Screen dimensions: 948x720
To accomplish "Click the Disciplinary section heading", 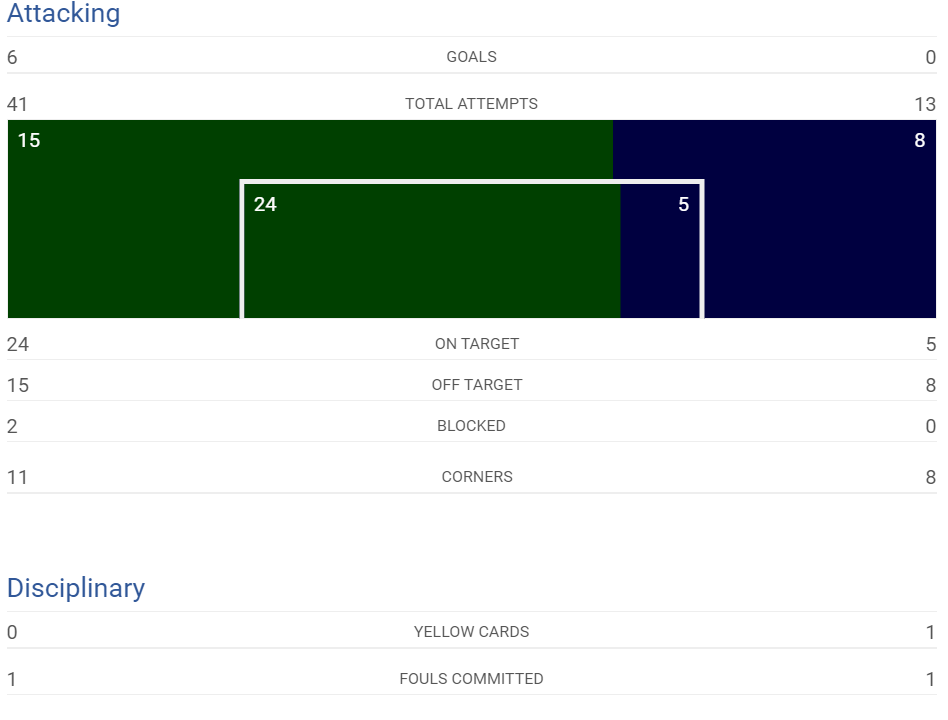I will [76, 588].
